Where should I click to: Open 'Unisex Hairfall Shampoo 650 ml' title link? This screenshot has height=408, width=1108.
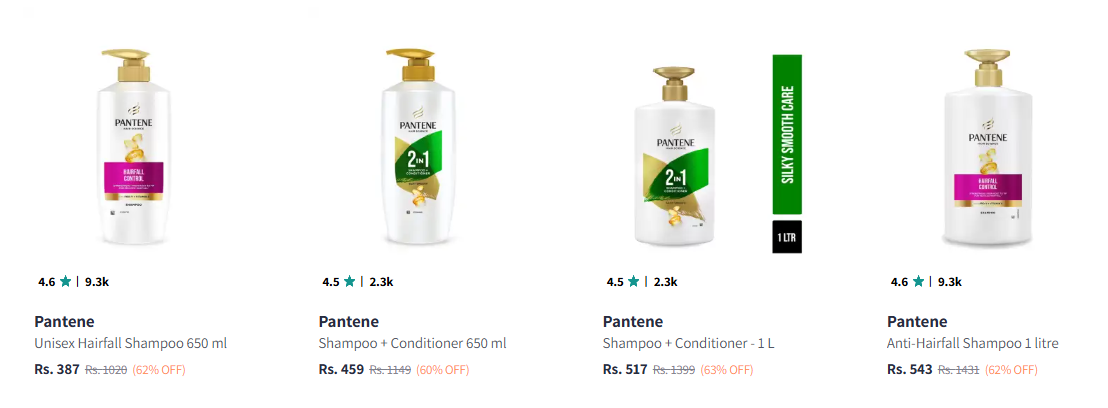point(131,344)
